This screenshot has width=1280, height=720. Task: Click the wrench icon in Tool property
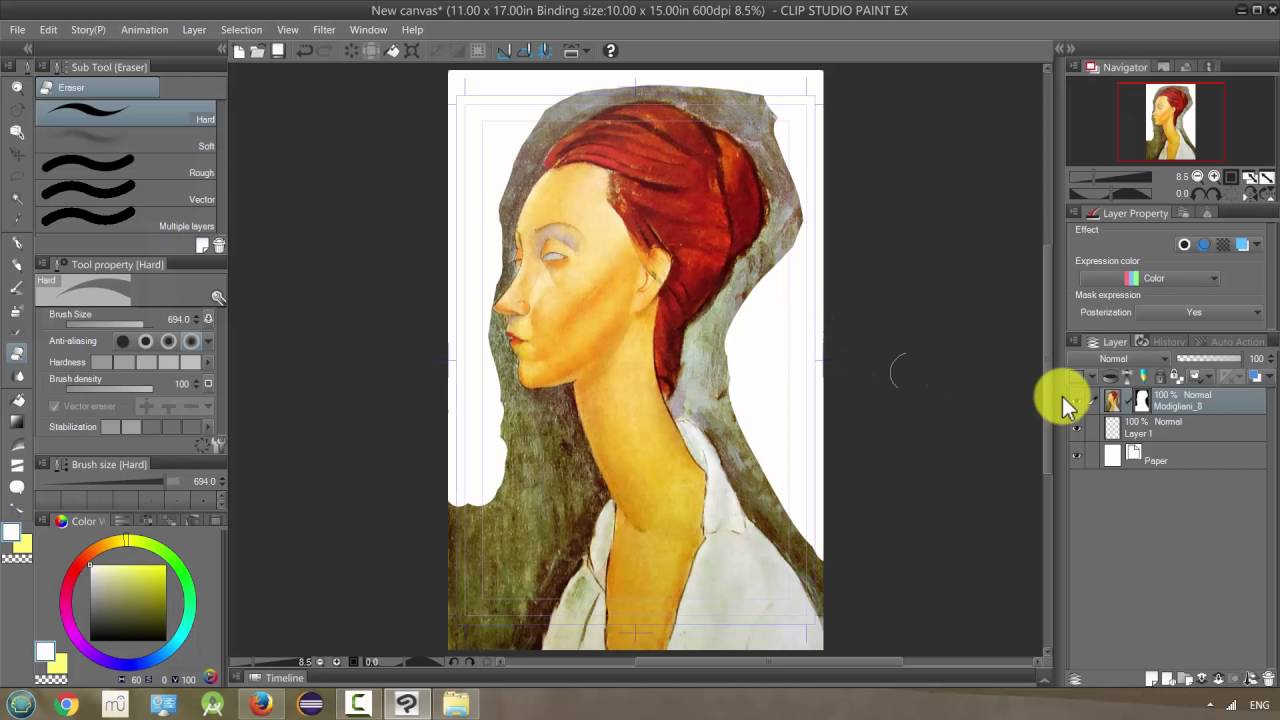[x=217, y=444]
